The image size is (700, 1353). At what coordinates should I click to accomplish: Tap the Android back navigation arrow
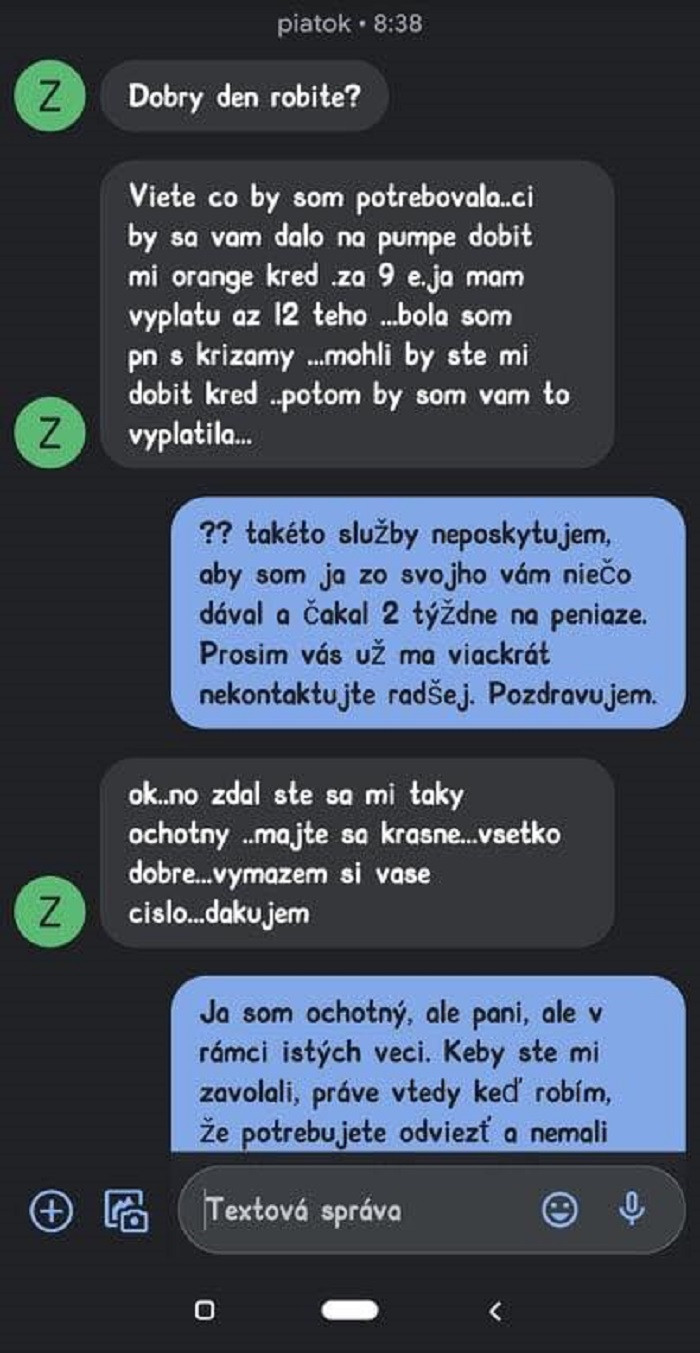pyautogui.click(x=494, y=1310)
